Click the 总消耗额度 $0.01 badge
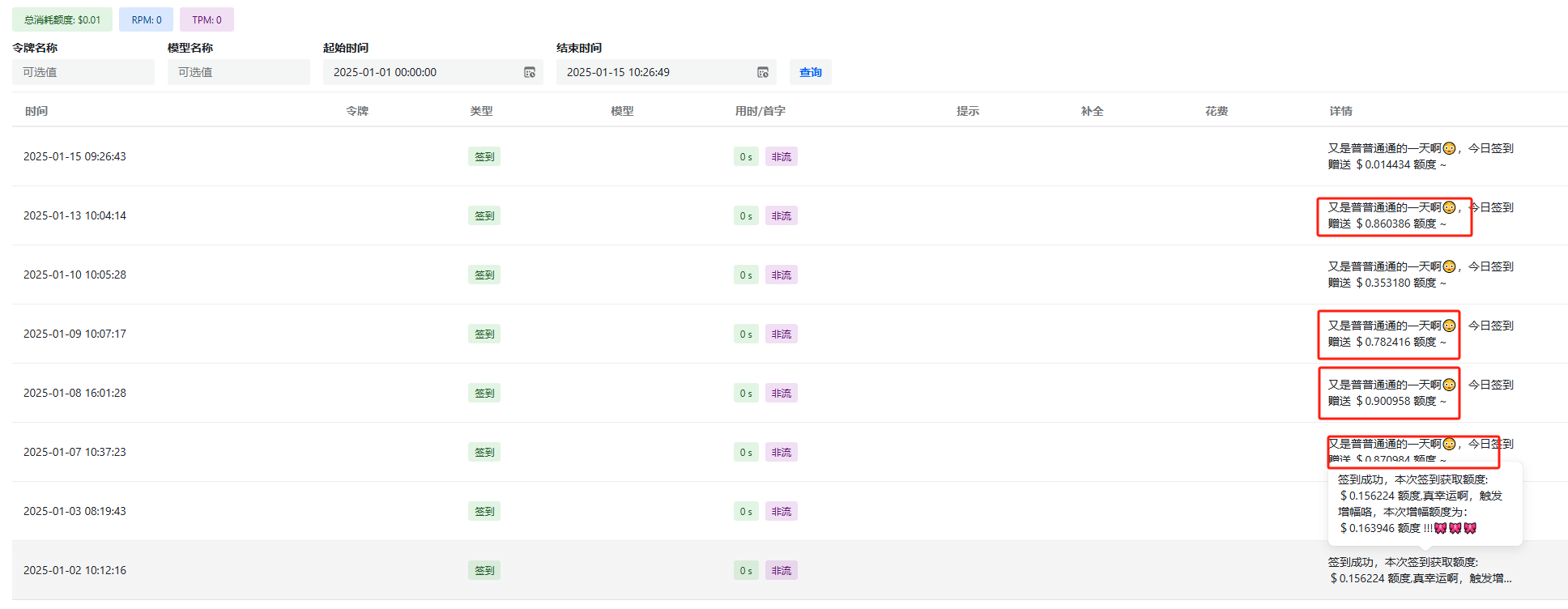 pos(62,19)
